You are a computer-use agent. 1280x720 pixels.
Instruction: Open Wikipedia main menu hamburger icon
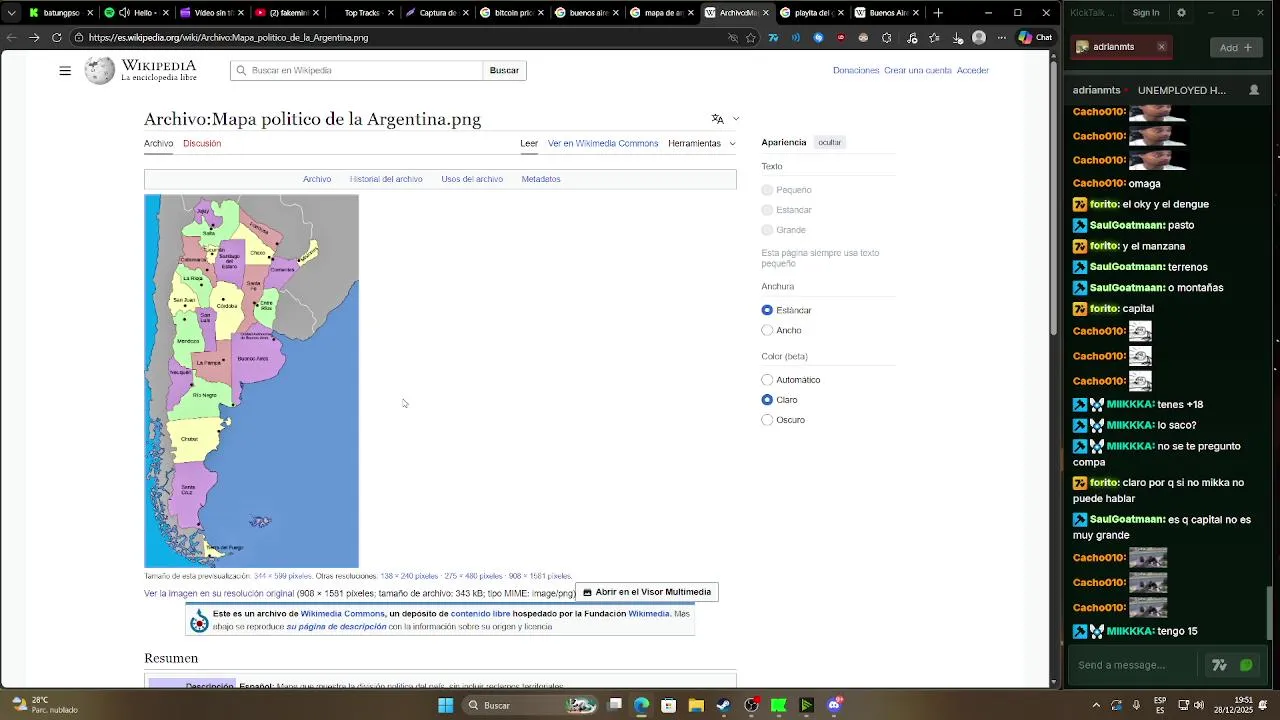pos(65,71)
